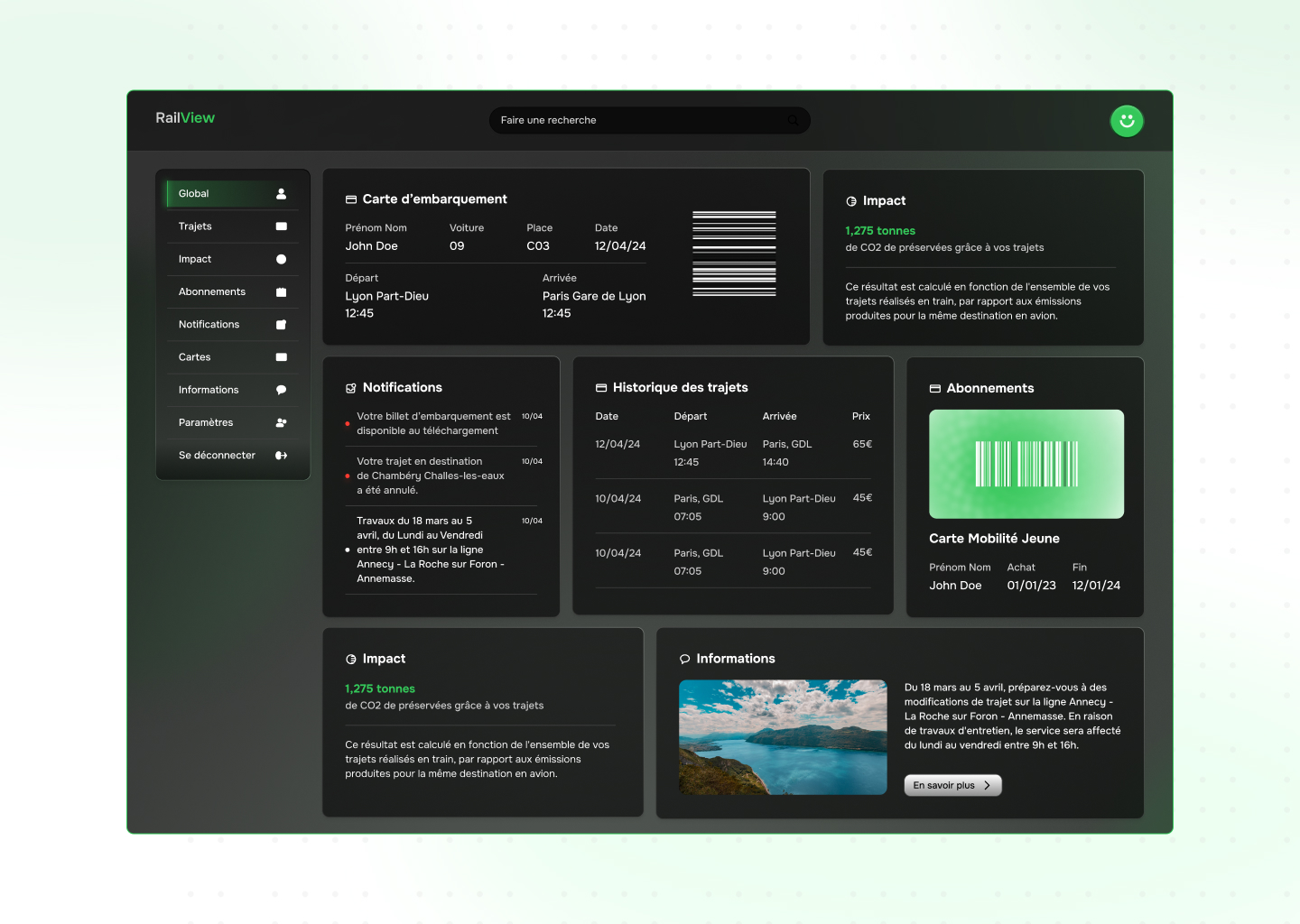Open the Impact sidebar menu item
The width and height of the screenshot is (1300, 924).
click(x=196, y=259)
